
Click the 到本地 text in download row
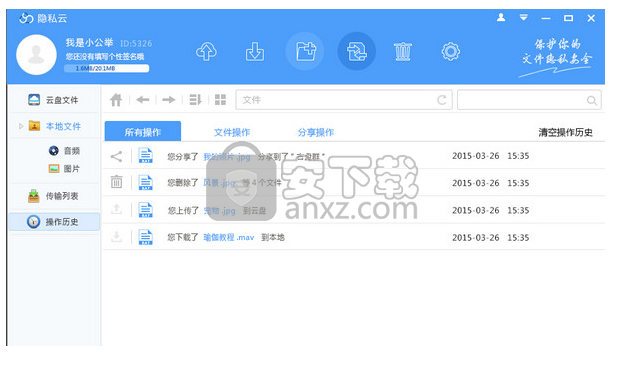click(x=273, y=237)
